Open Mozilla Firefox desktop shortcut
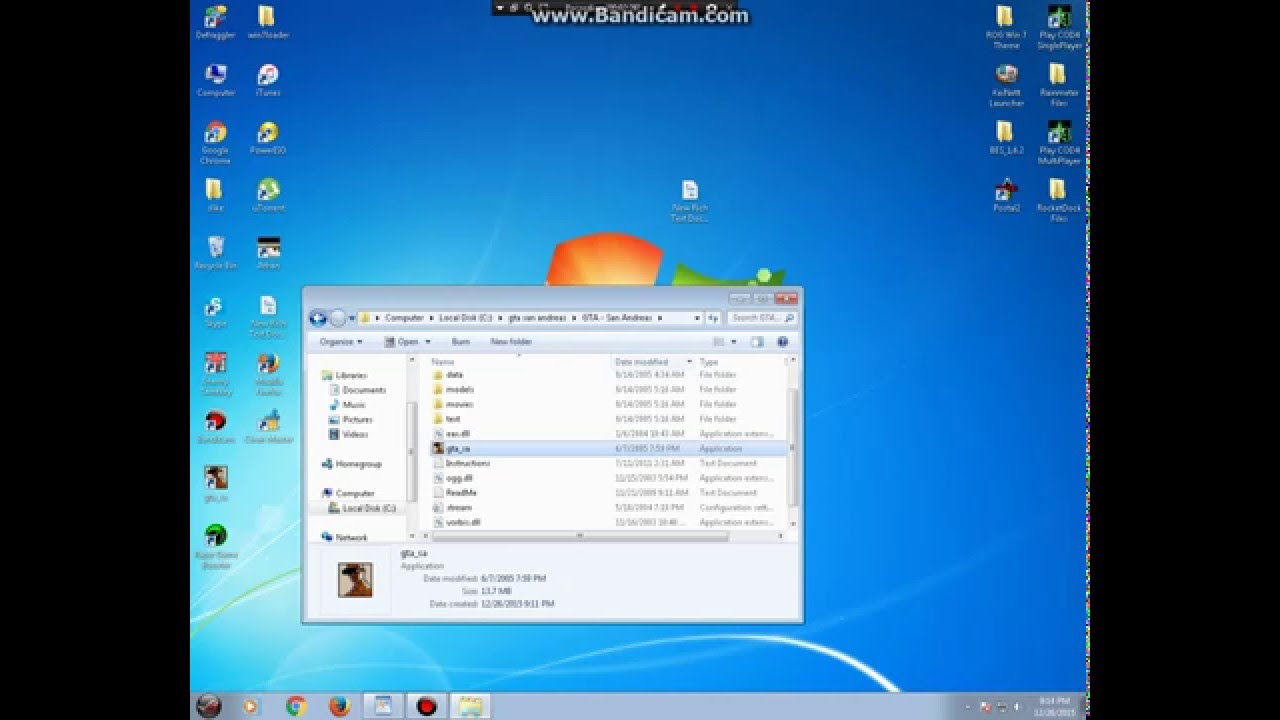This screenshot has height=720, width=1280. 268,374
